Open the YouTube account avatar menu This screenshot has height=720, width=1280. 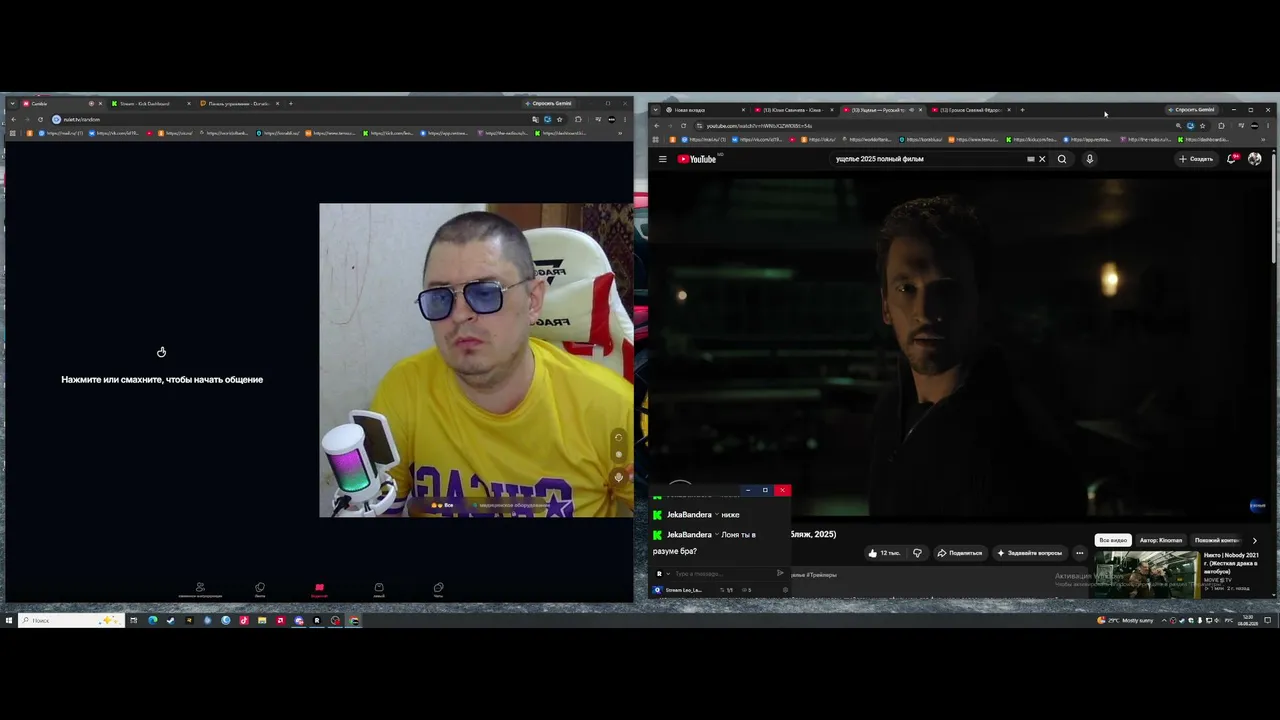(1255, 159)
